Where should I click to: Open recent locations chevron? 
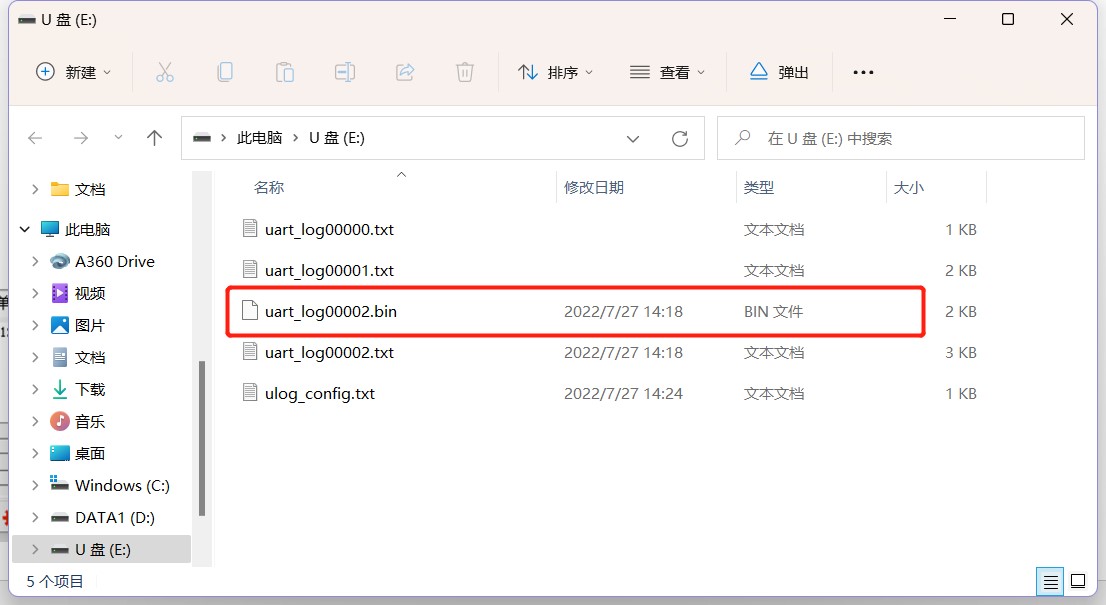pyautogui.click(x=118, y=138)
